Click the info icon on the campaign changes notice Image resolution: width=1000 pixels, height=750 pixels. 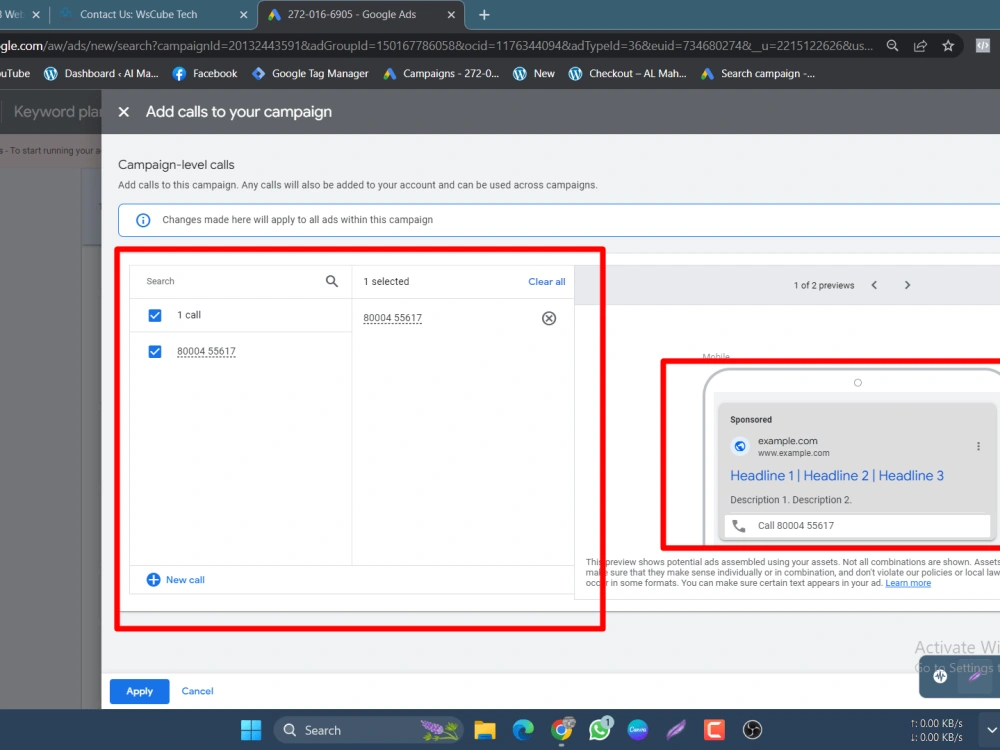tap(142, 220)
